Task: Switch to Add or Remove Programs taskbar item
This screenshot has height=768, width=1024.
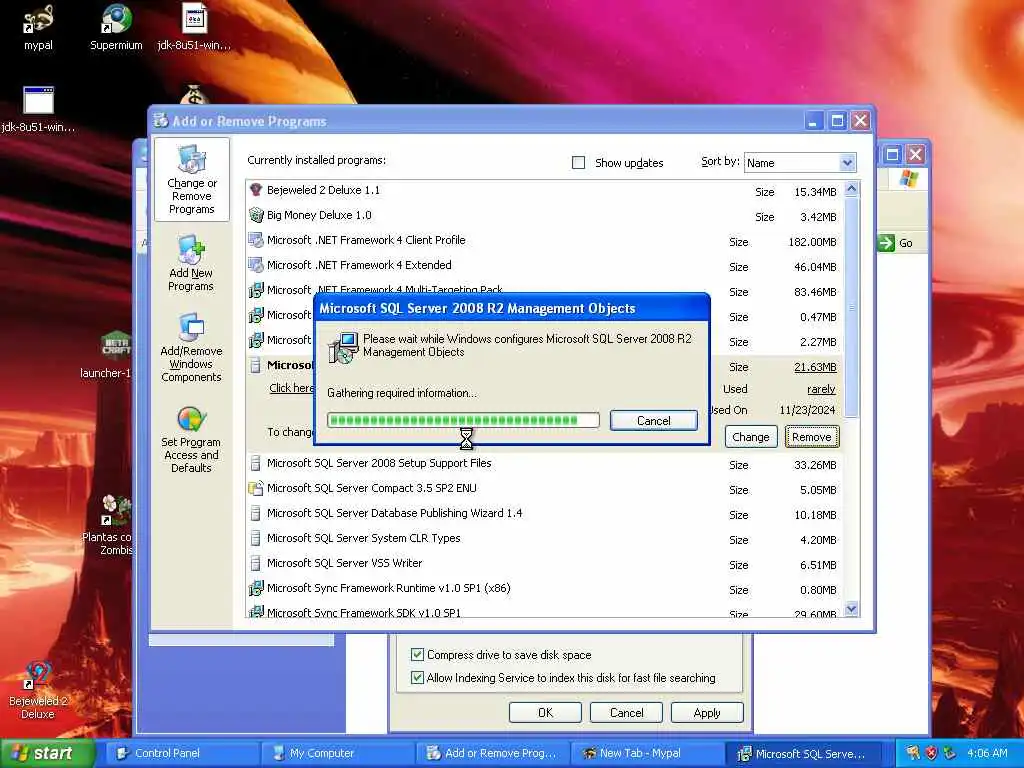Action: [492, 753]
